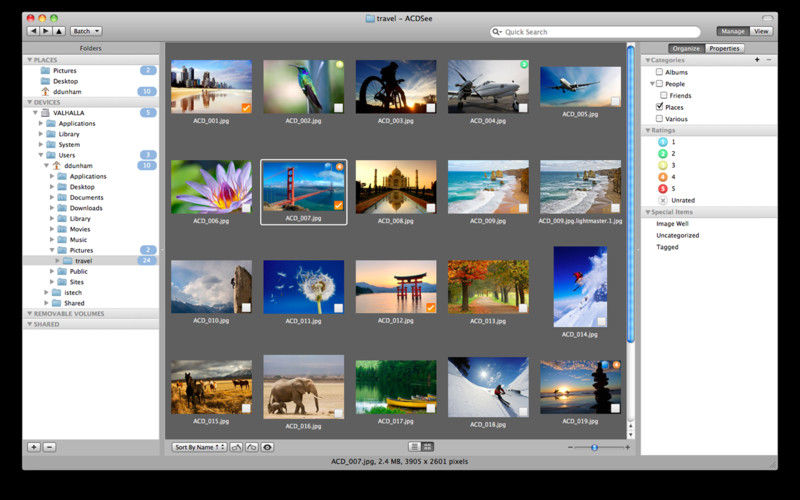Select the ACD_016.jpg elephant thumbnail
The width and height of the screenshot is (800, 500).
pos(304,387)
